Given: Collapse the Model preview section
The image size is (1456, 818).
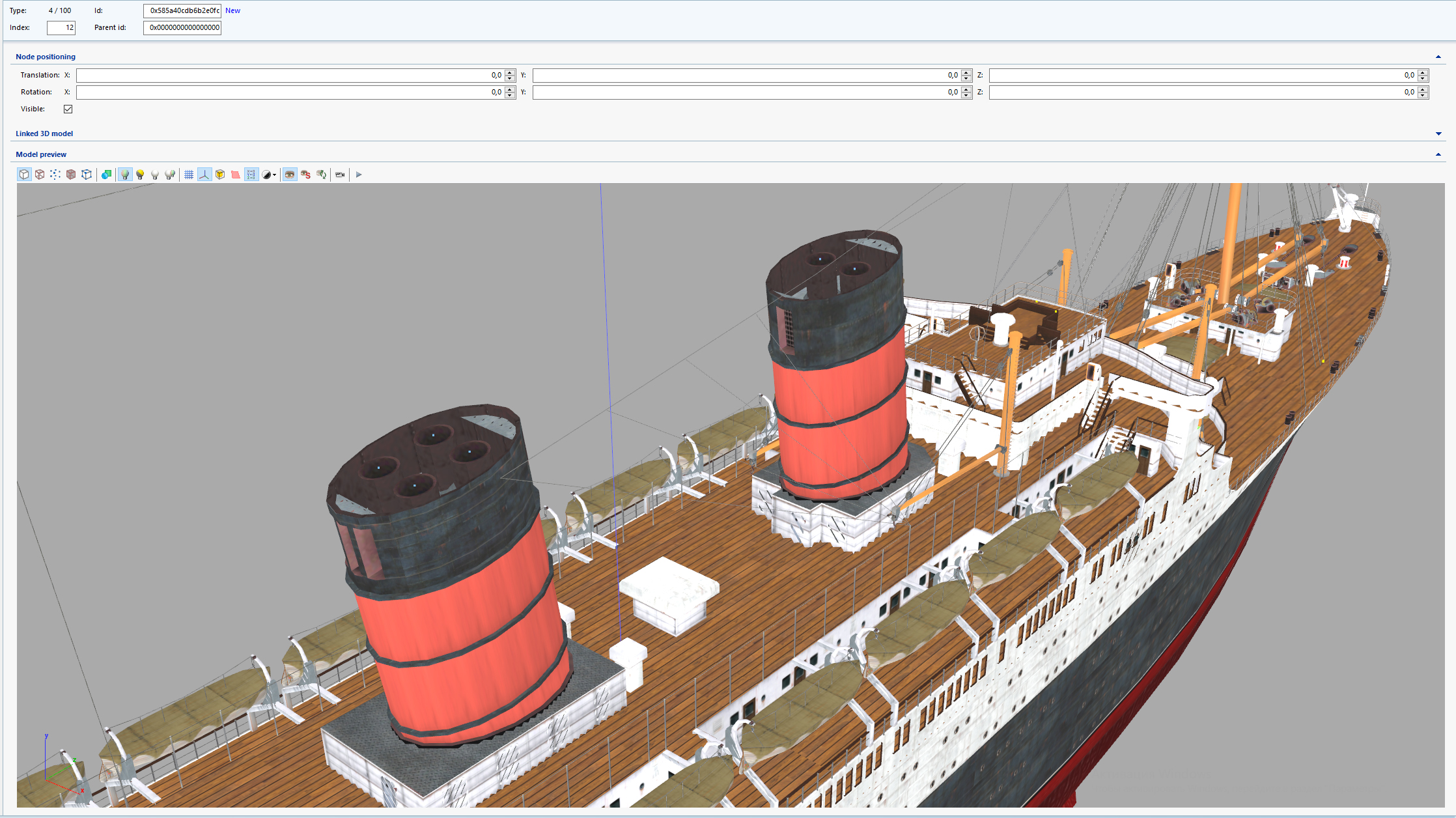Looking at the screenshot, I should [1438, 154].
